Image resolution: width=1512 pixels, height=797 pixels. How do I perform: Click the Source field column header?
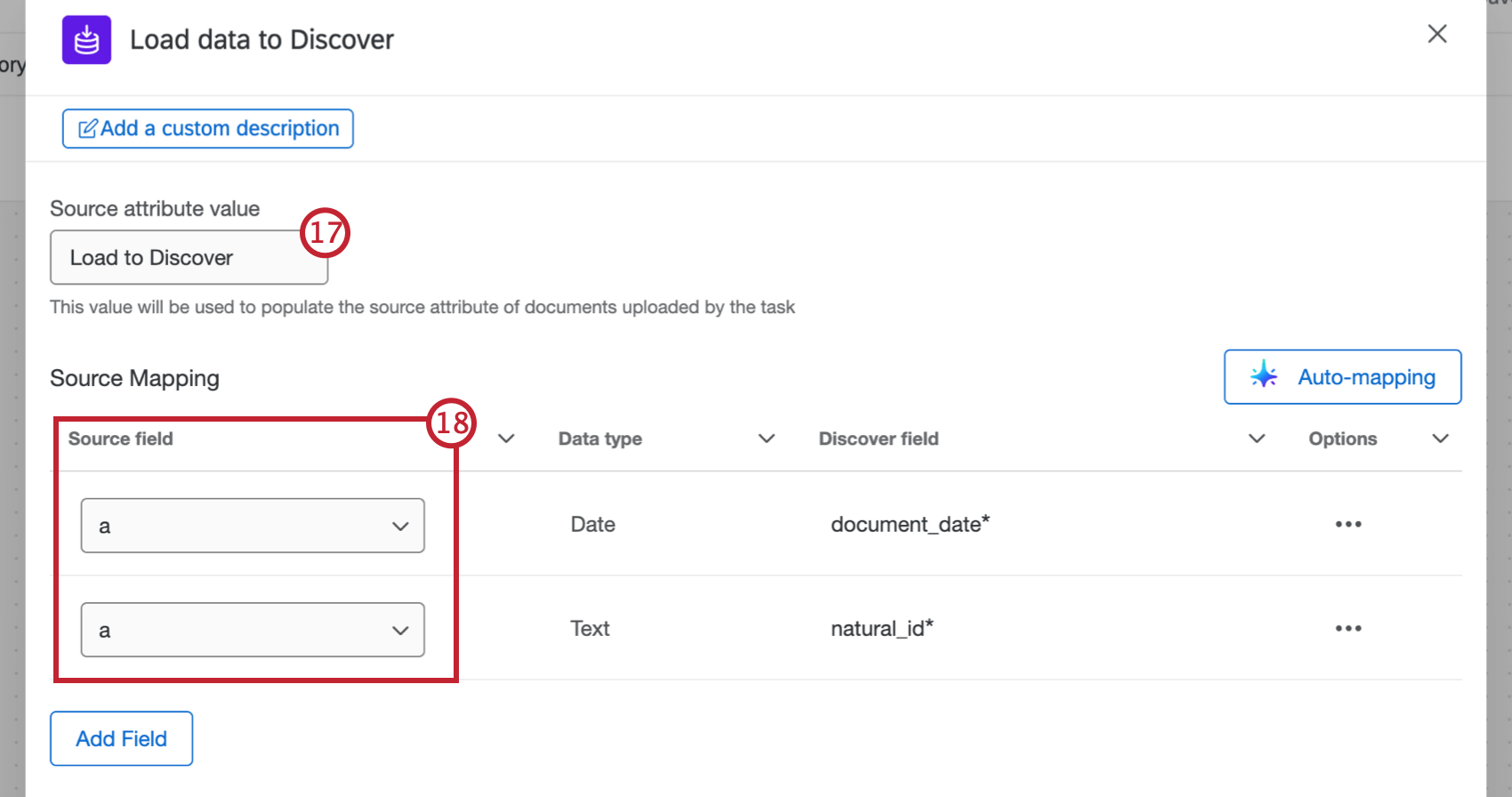click(121, 439)
